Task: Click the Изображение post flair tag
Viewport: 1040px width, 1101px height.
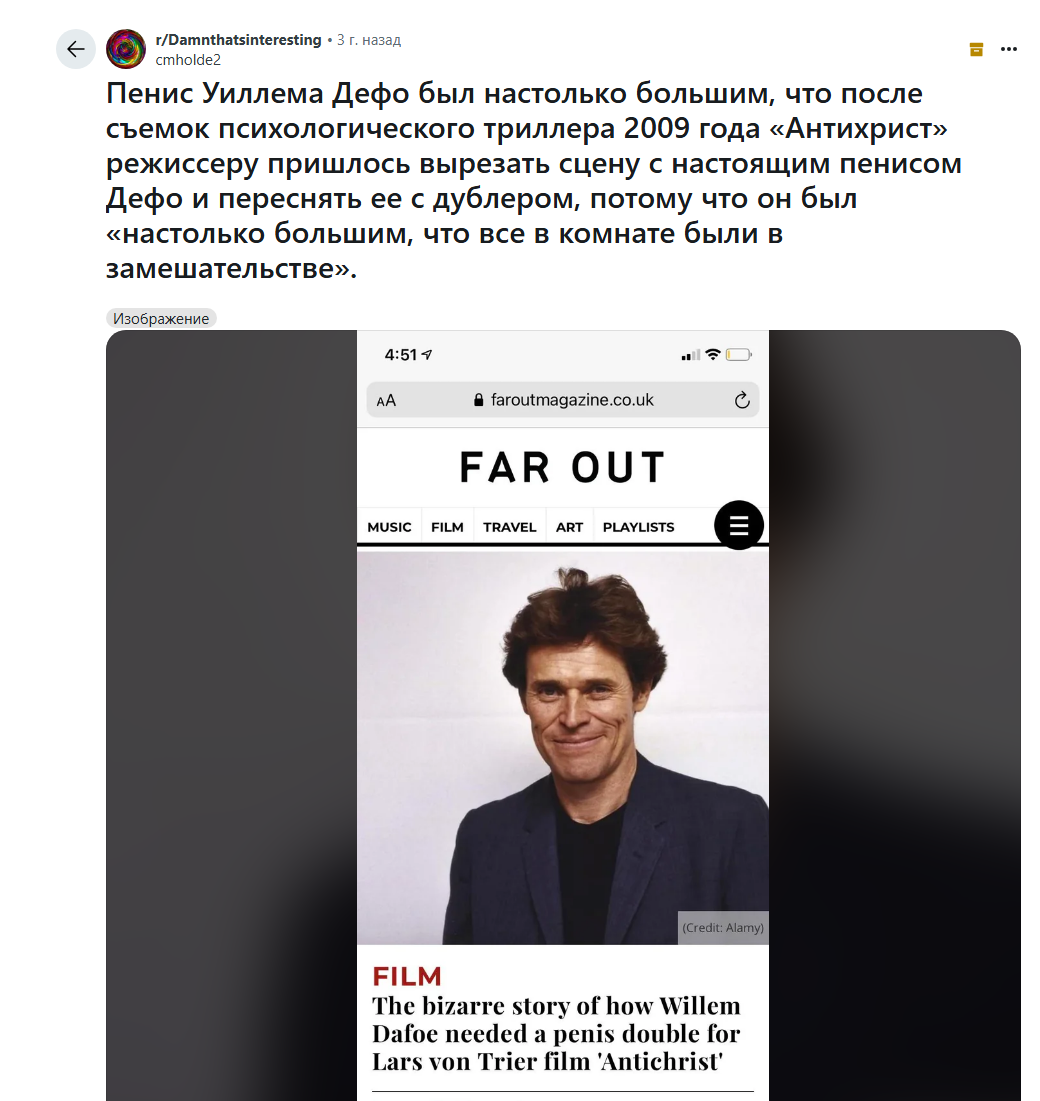Action: [161, 319]
